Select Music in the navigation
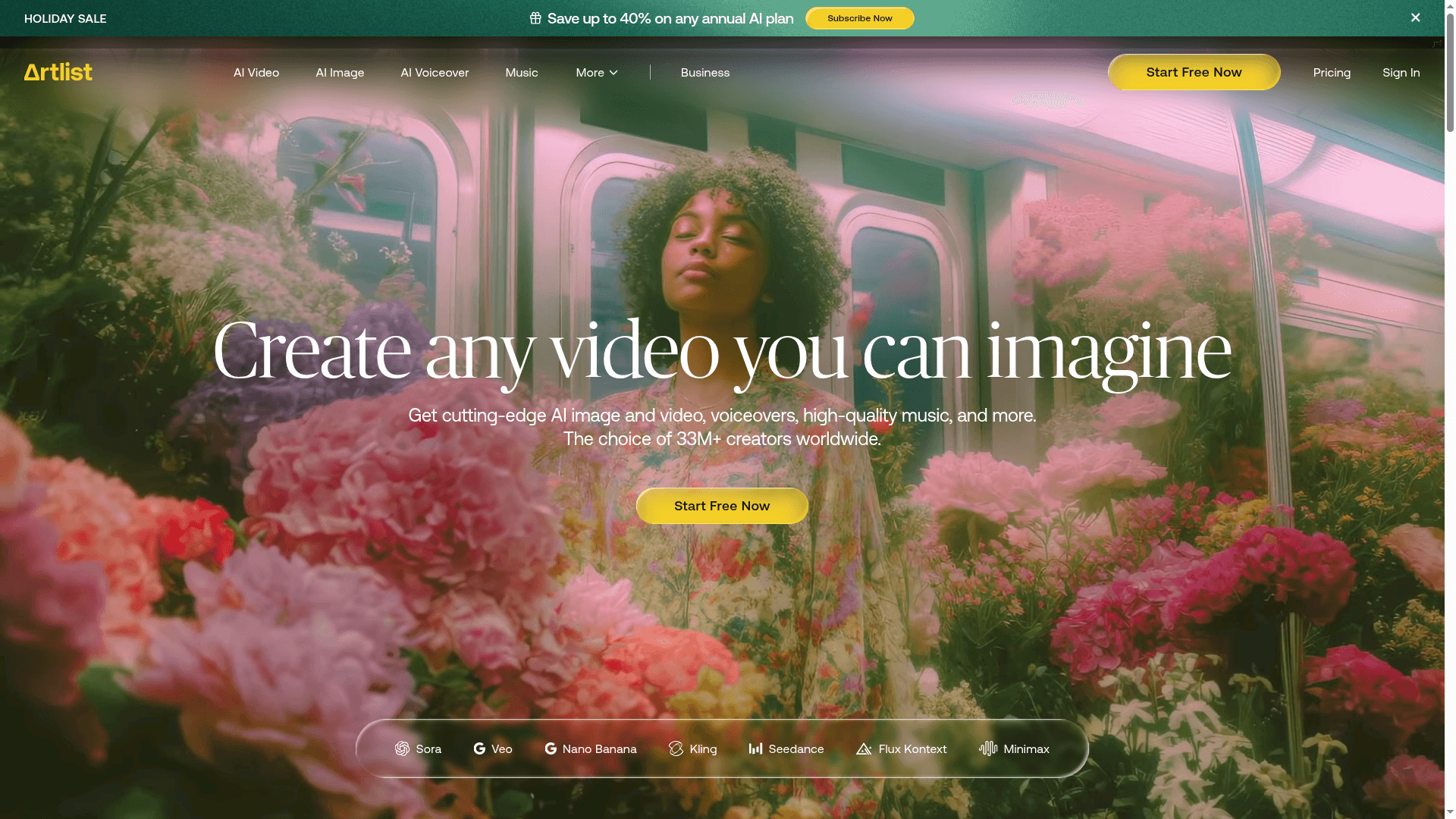Viewport: 1456px width, 819px height. click(522, 72)
